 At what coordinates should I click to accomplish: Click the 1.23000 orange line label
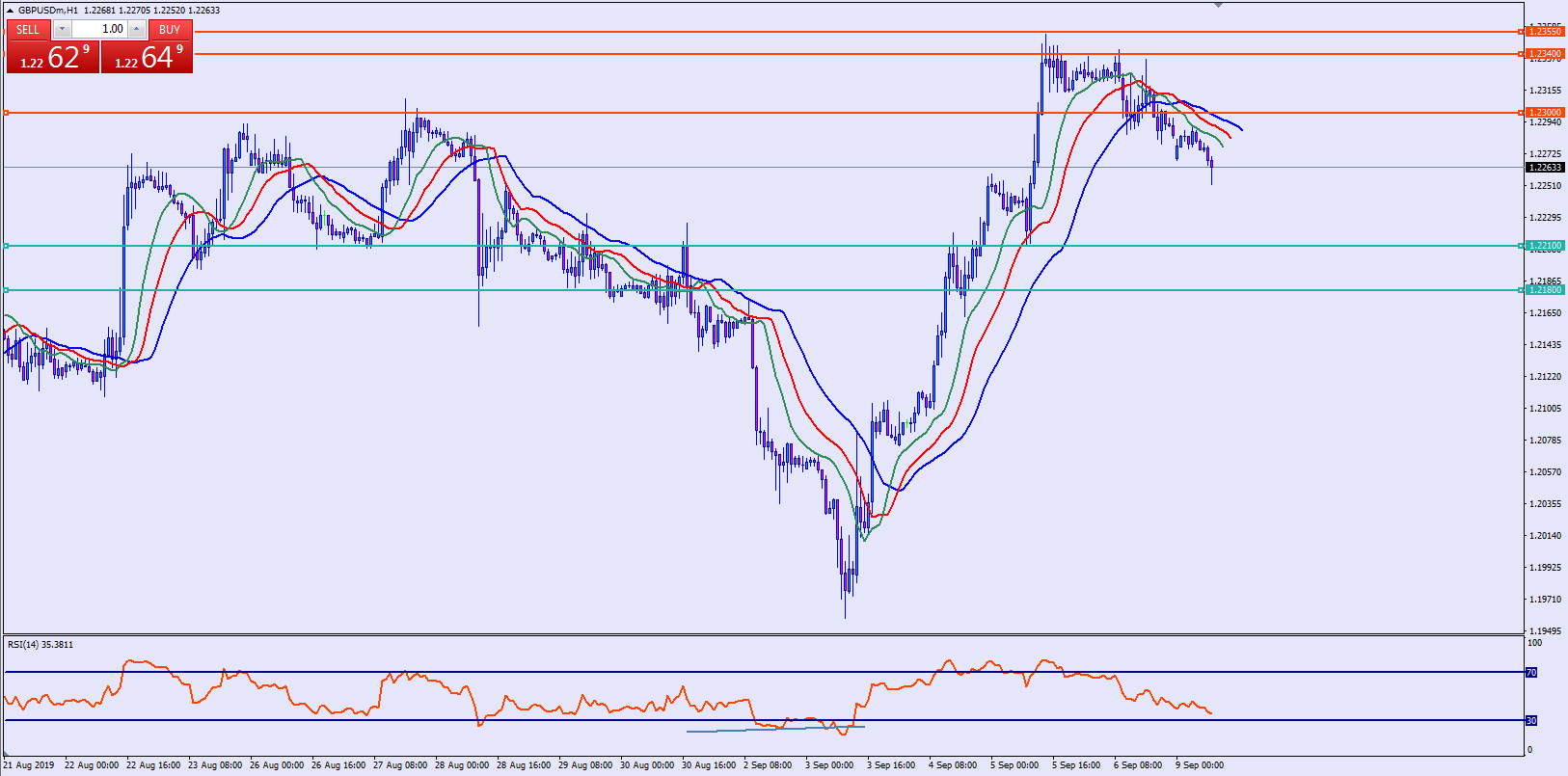point(1545,113)
